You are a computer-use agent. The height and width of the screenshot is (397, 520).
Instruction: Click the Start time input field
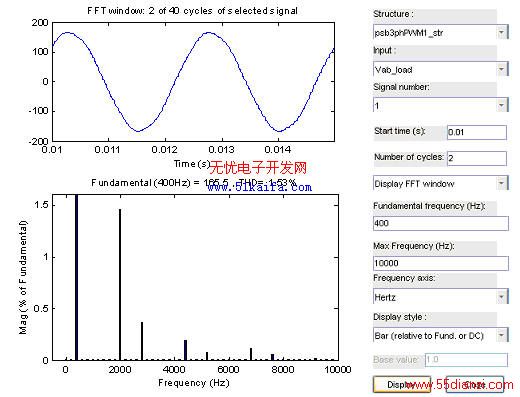477,132
